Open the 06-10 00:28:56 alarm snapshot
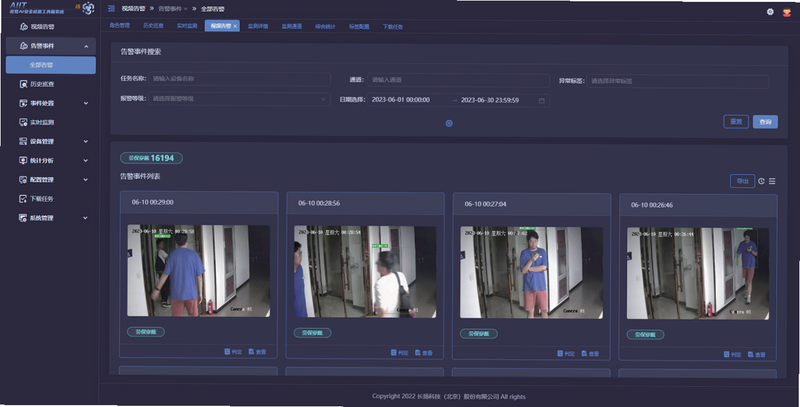The width and height of the screenshot is (800, 407). click(x=365, y=272)
